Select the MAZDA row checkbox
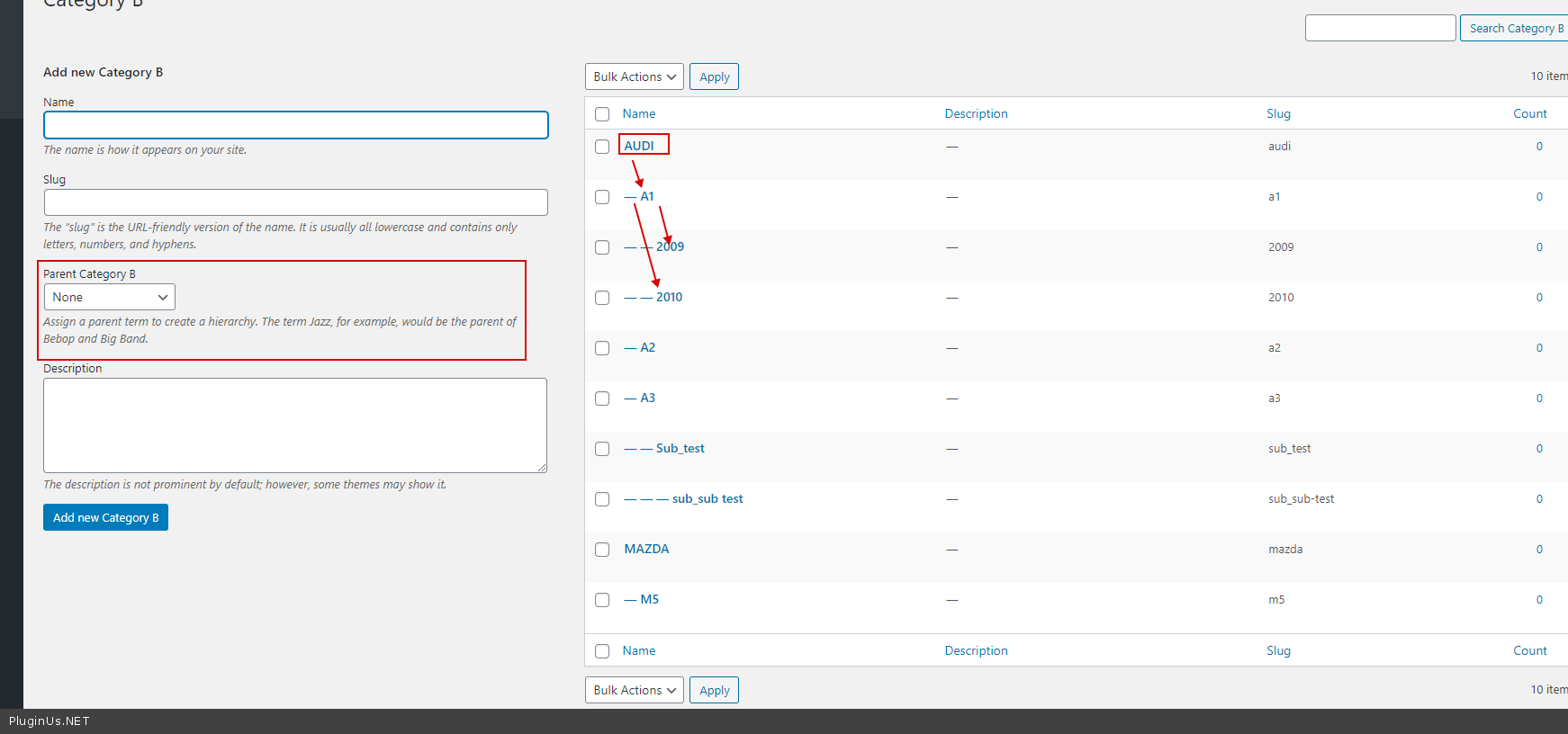The width and height of the screenshot is (1568, 734). [x=602, y=550]
